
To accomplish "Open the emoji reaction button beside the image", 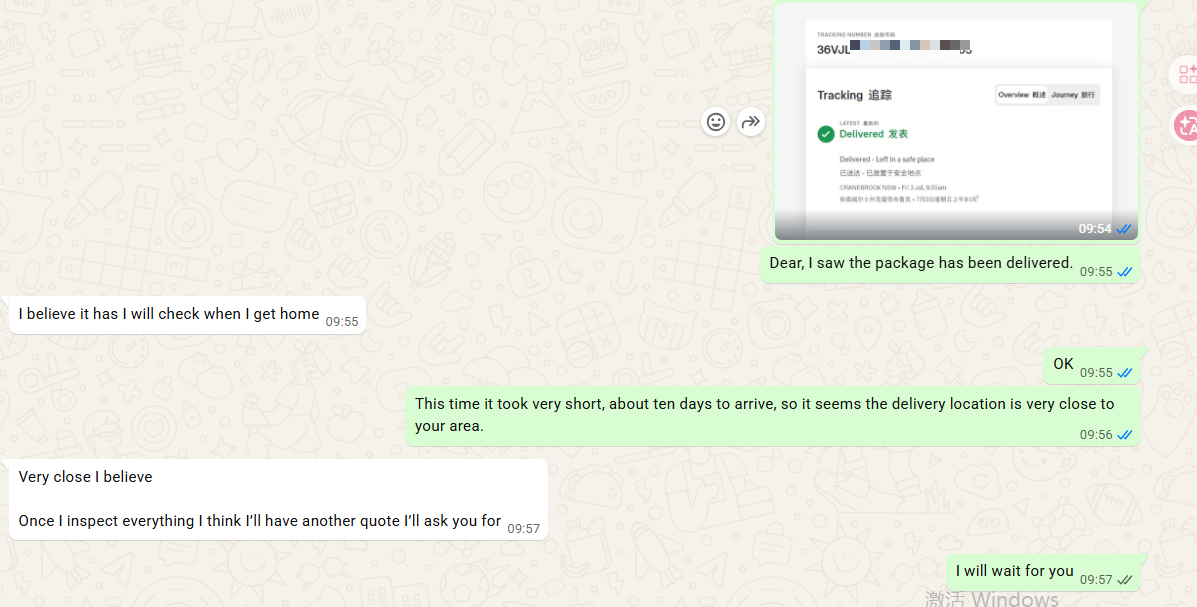I will (x=715, y=122).
